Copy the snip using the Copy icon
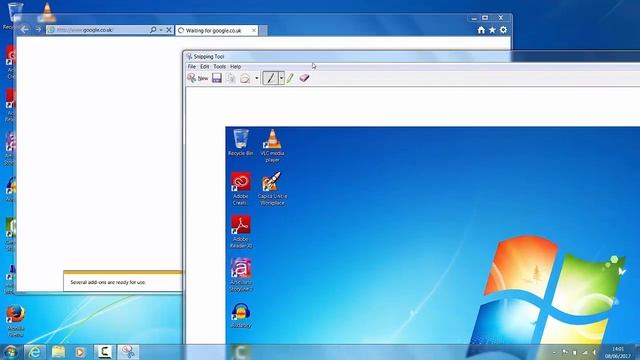 (x=231, y=78)
